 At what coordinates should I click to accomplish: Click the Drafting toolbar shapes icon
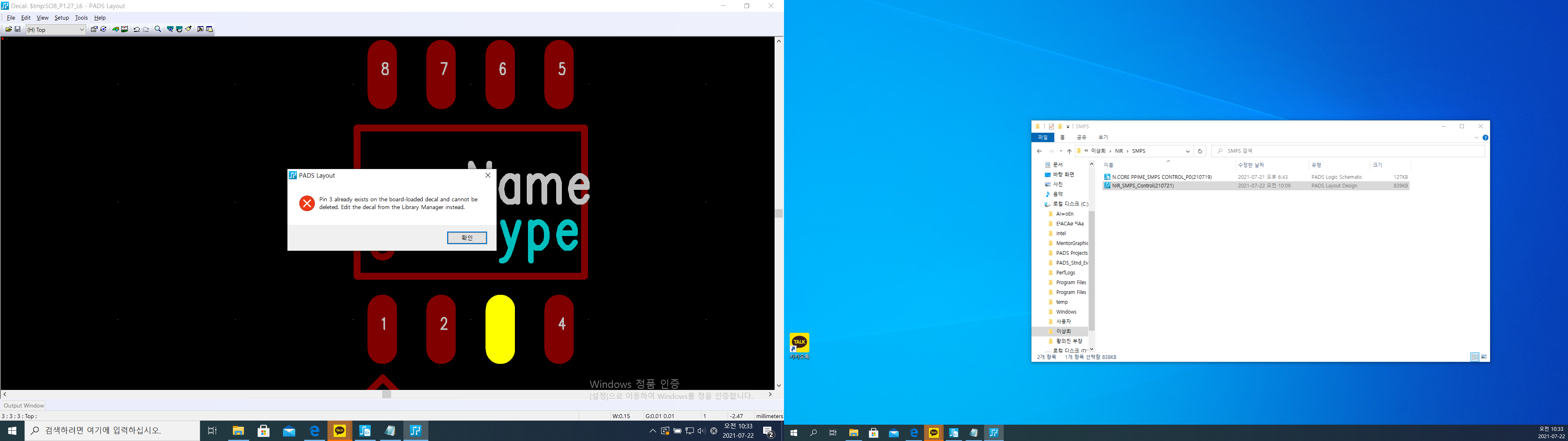tap(115, 29)
